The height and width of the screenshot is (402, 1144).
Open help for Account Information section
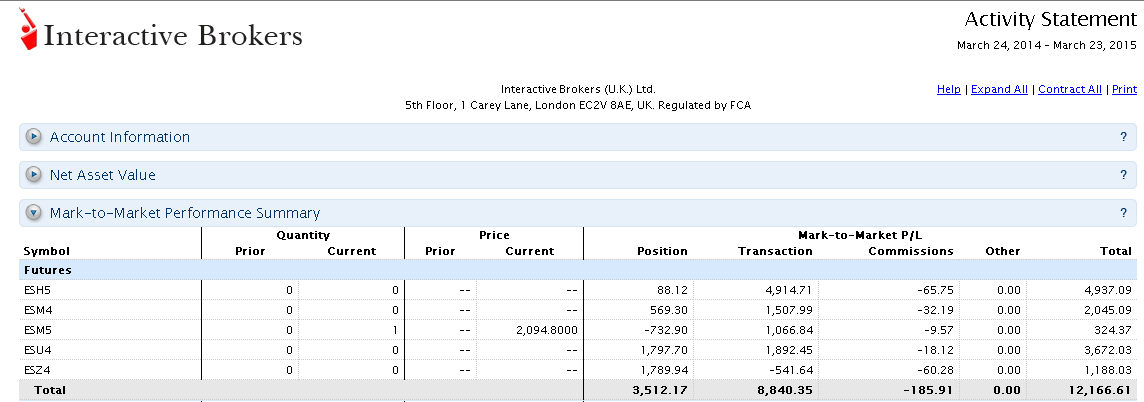click(x=1124, y=137)
